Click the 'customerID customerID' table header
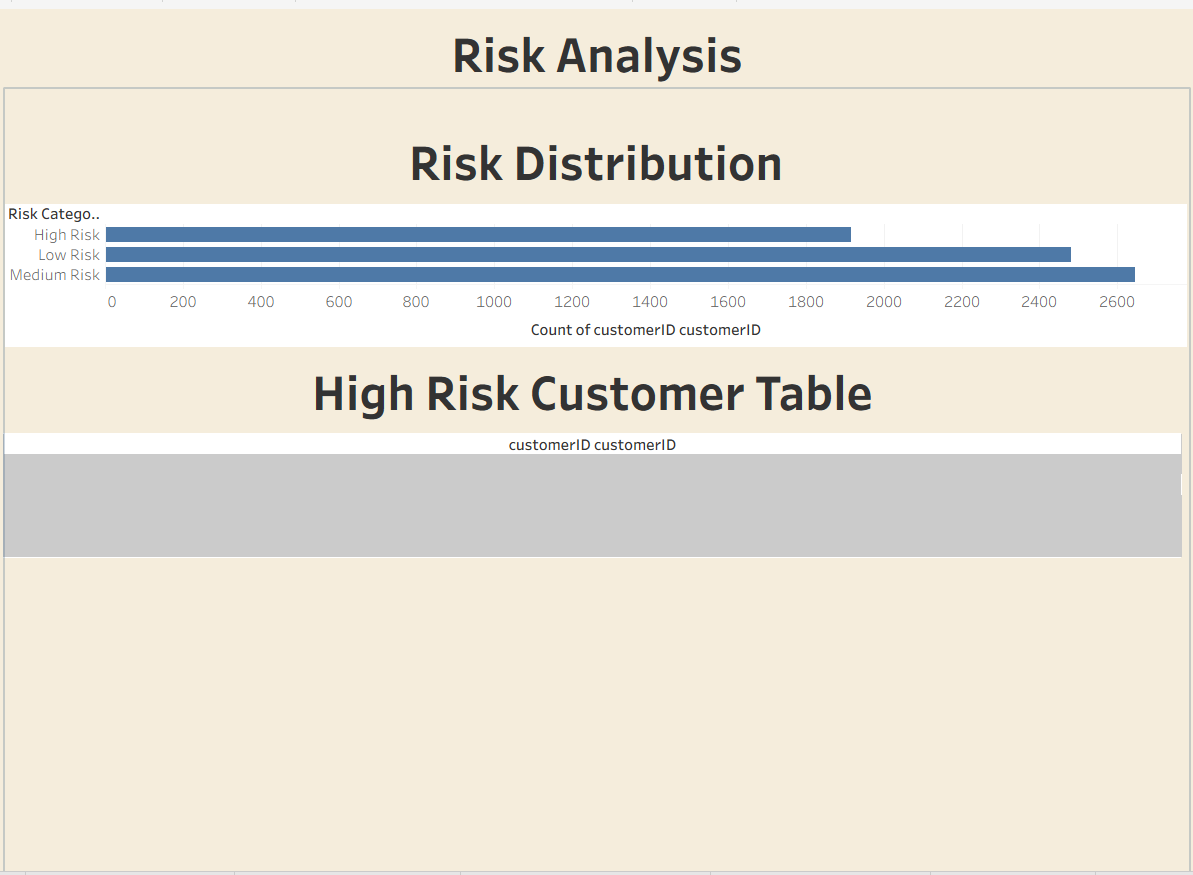The height and width of the screenshot is (875, 1193). (x=592, y=445)
